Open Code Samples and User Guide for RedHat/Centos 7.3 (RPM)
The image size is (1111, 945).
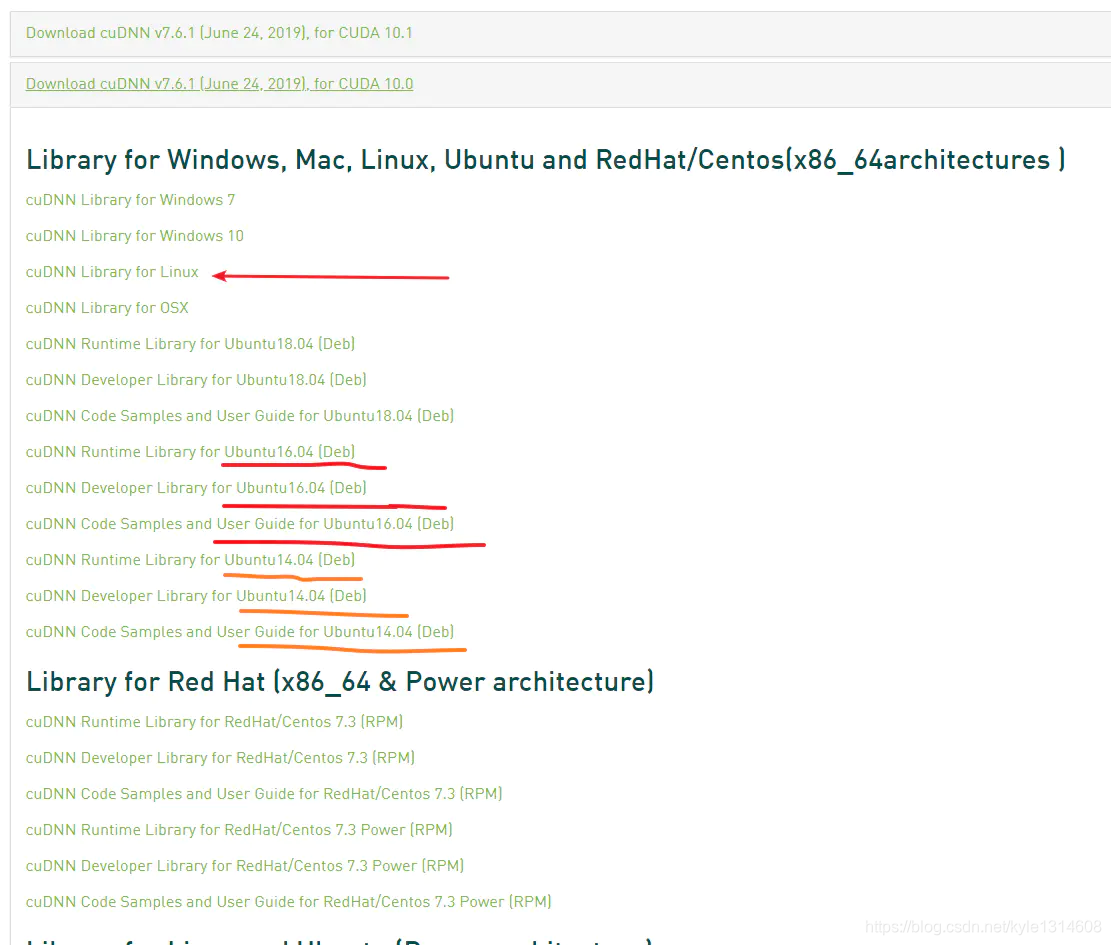[264, 794]
